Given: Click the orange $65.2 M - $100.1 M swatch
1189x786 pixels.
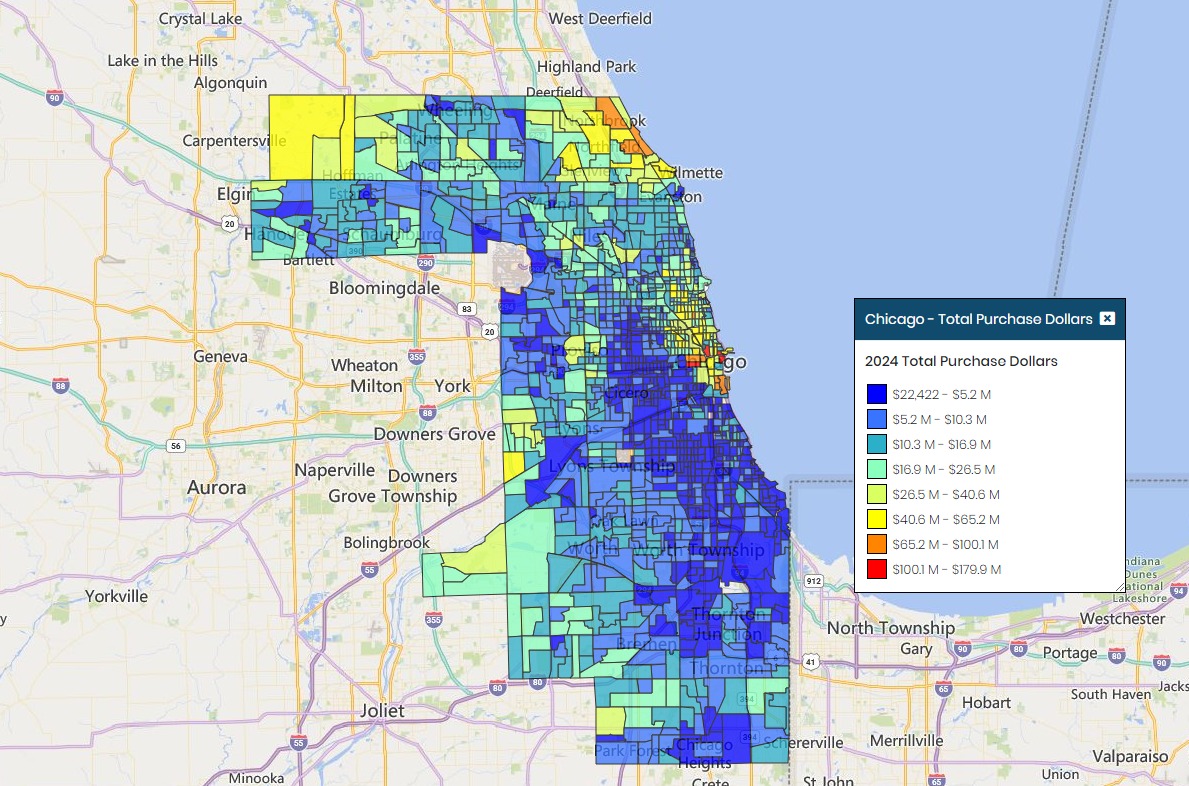Looking at the screenshot, I should point(877,544).
